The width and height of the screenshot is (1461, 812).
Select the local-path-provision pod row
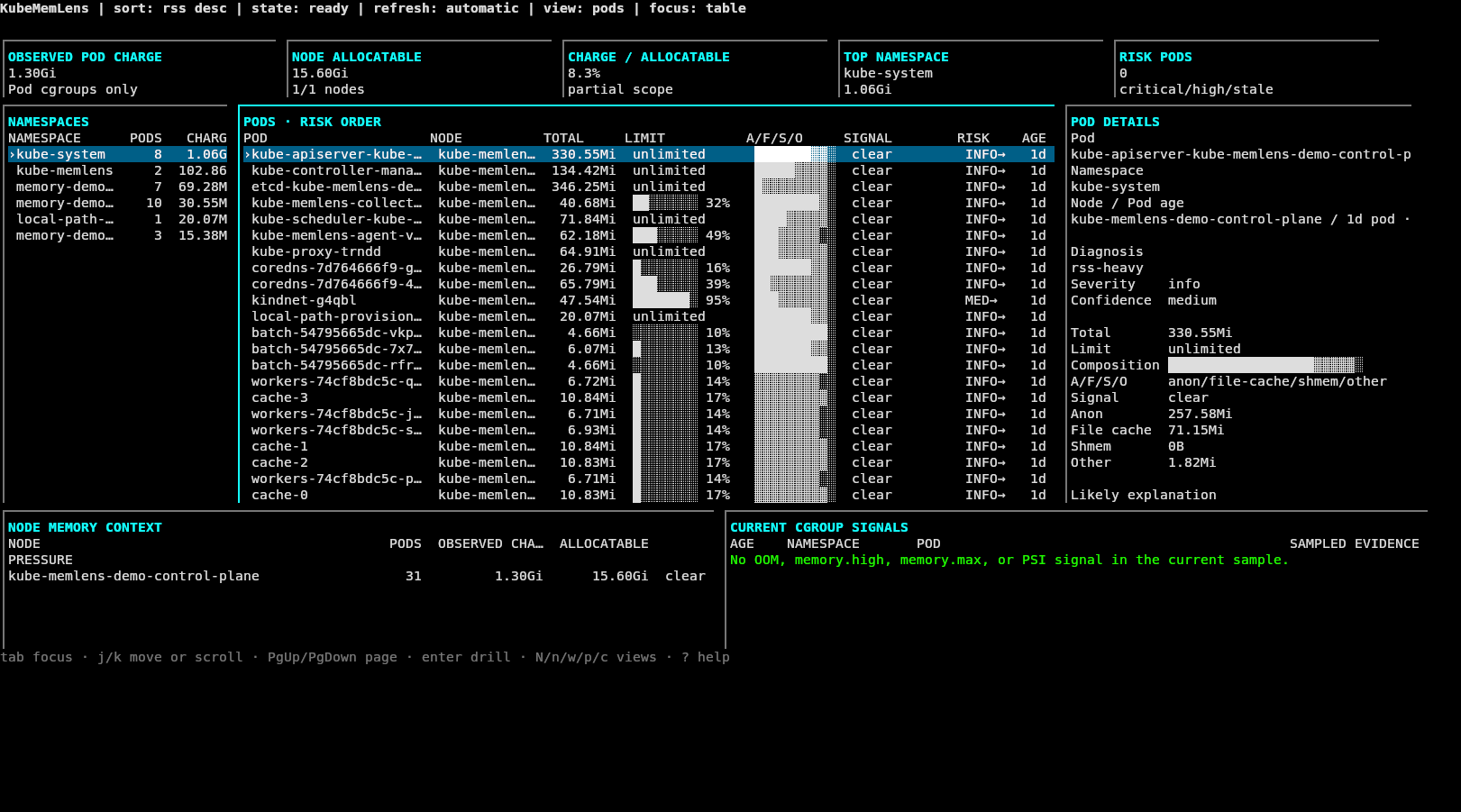(648, 316)
